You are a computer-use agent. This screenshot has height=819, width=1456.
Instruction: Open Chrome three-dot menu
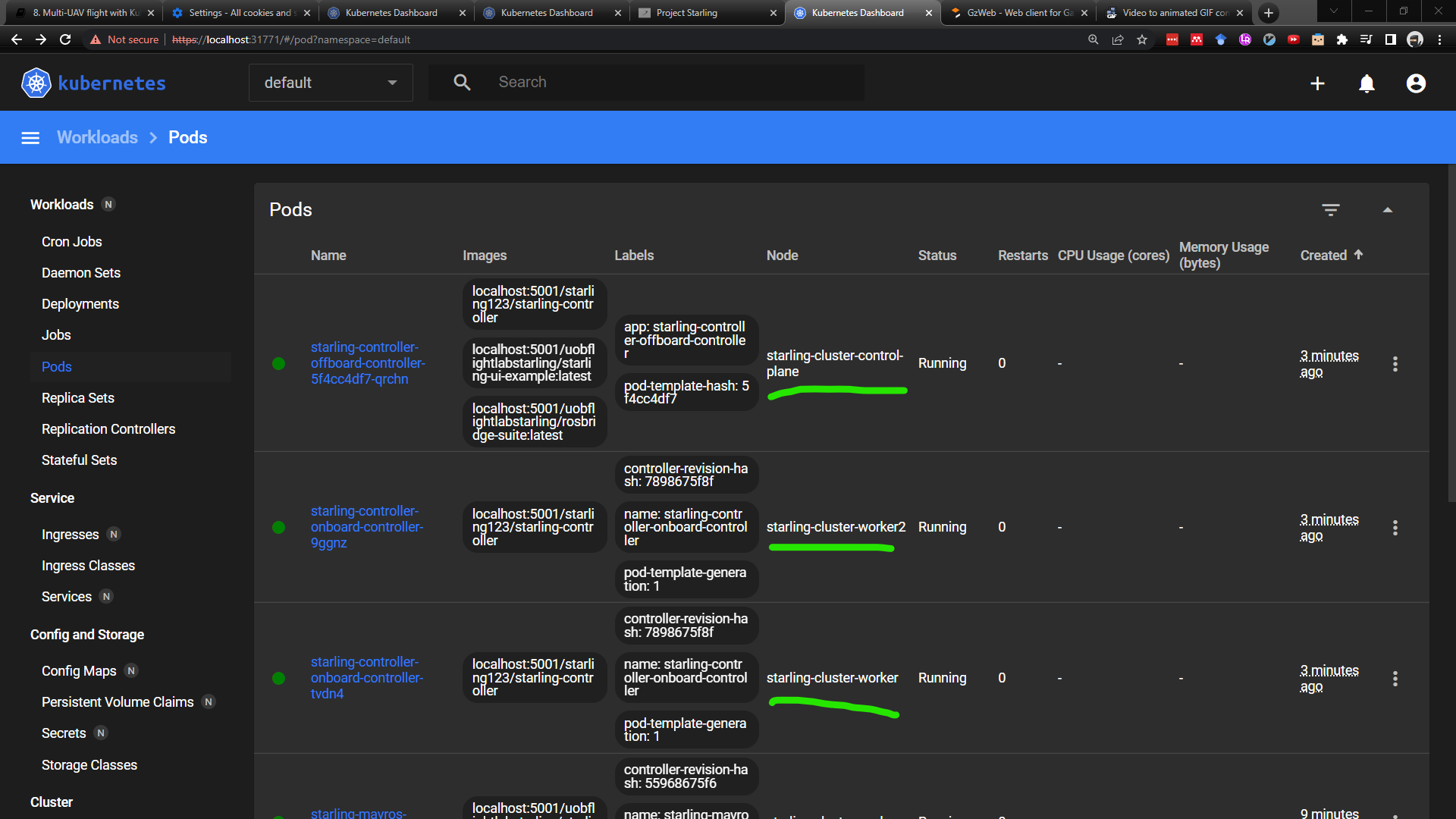pyautogui.click(x=1439, y=39)
